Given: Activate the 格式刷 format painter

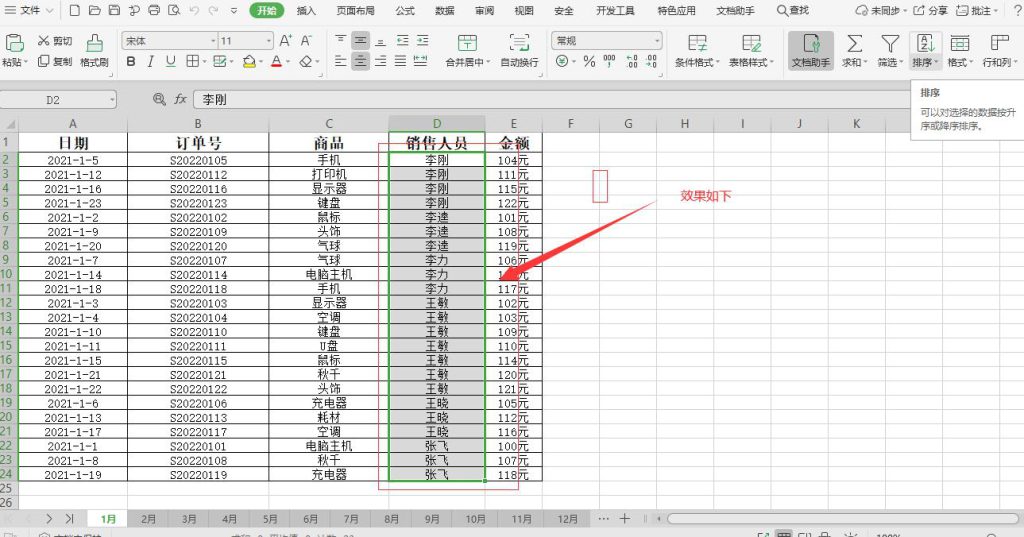Looking at the screenshot, I should click(95, 51).
